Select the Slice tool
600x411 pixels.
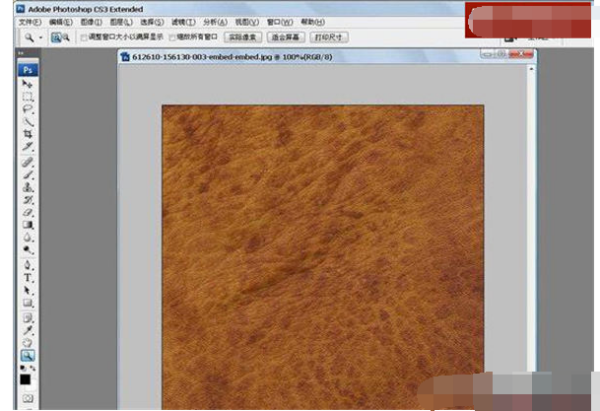click(28, 147)
